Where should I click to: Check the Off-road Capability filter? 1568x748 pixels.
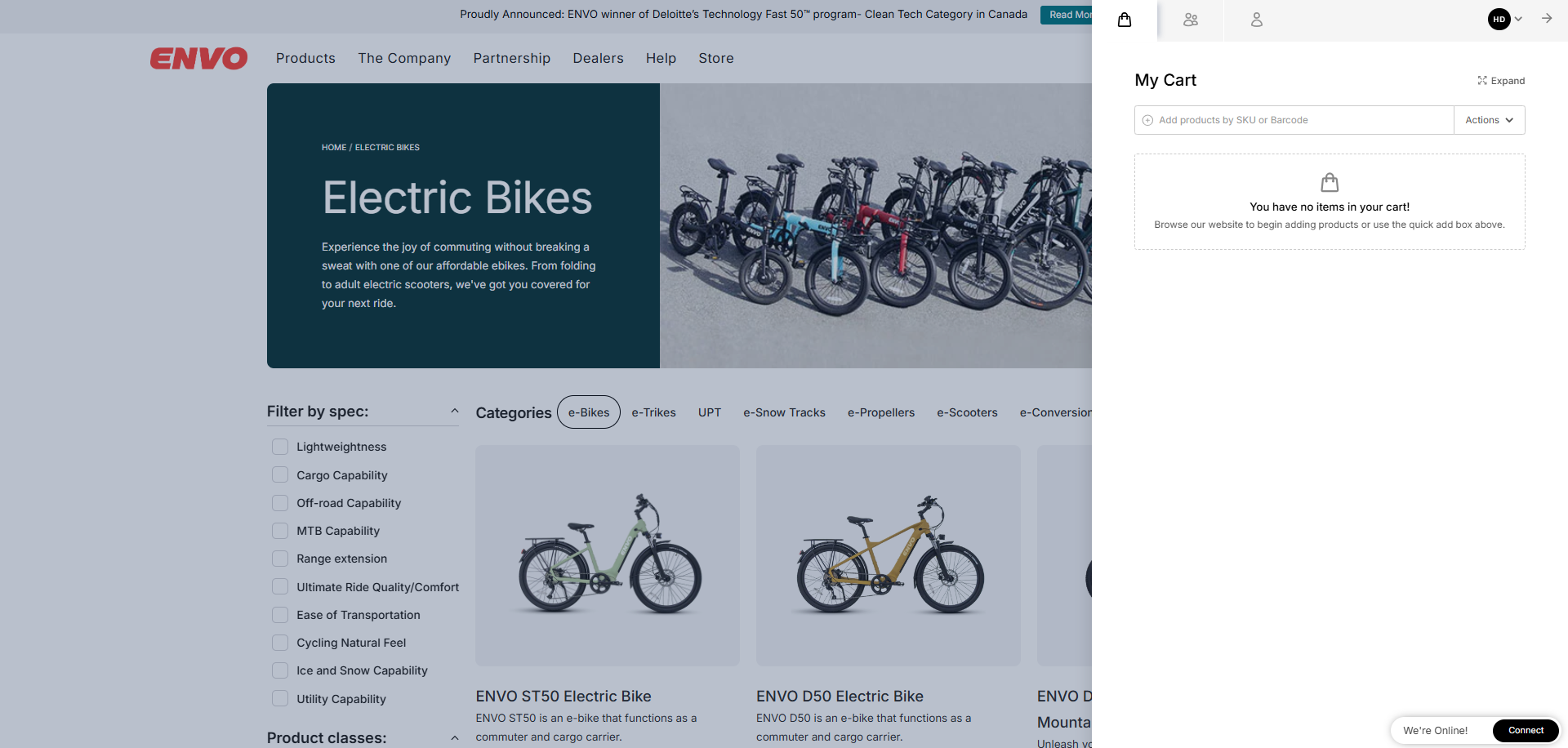(x=280, y=503)
